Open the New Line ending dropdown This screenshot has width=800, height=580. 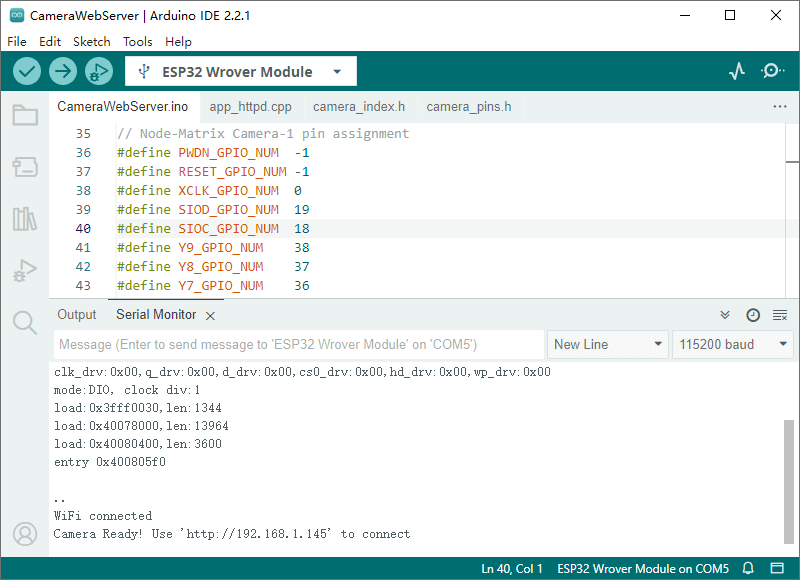(x=608, y=344)
